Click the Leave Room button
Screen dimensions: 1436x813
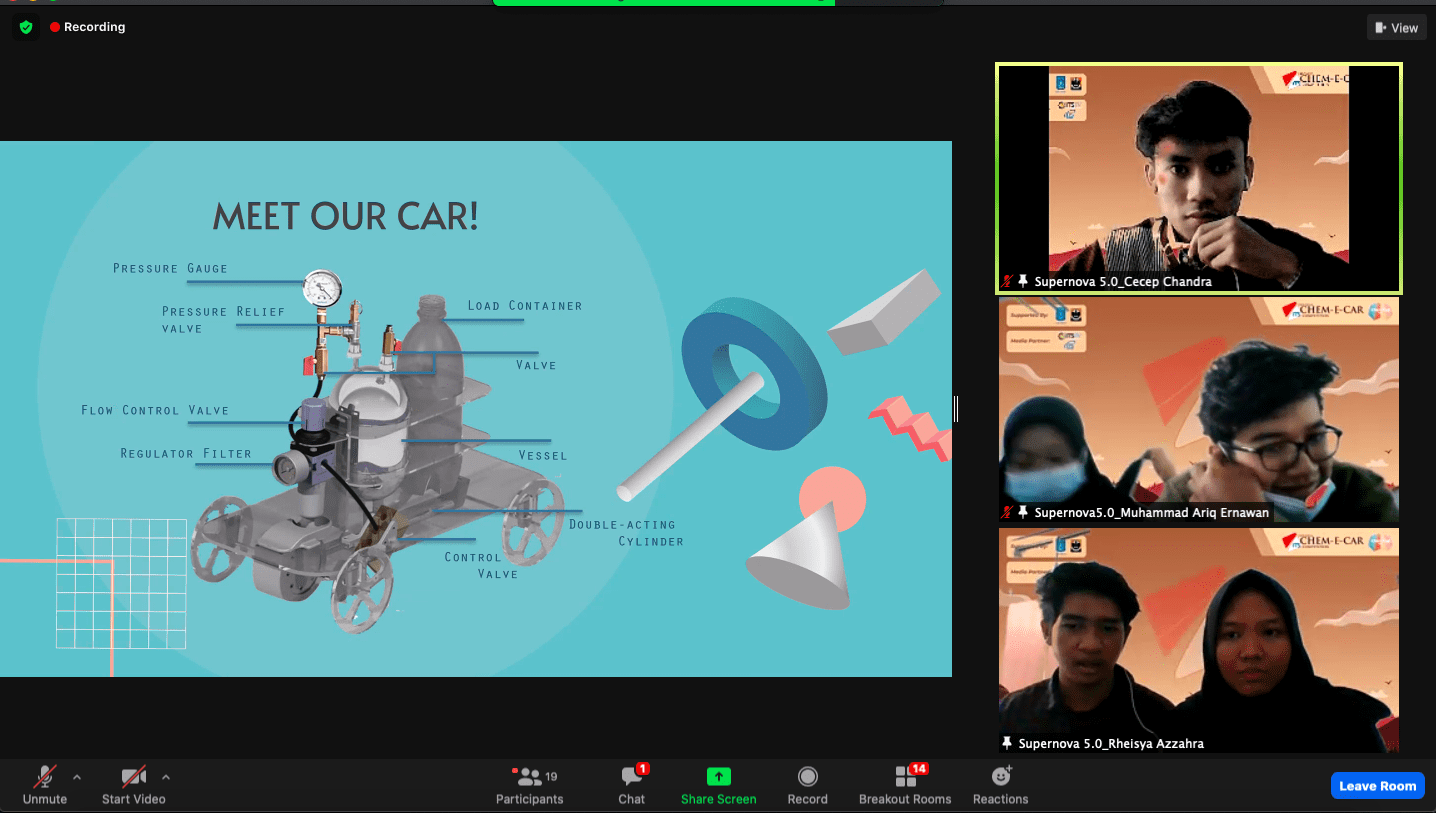1377,786
